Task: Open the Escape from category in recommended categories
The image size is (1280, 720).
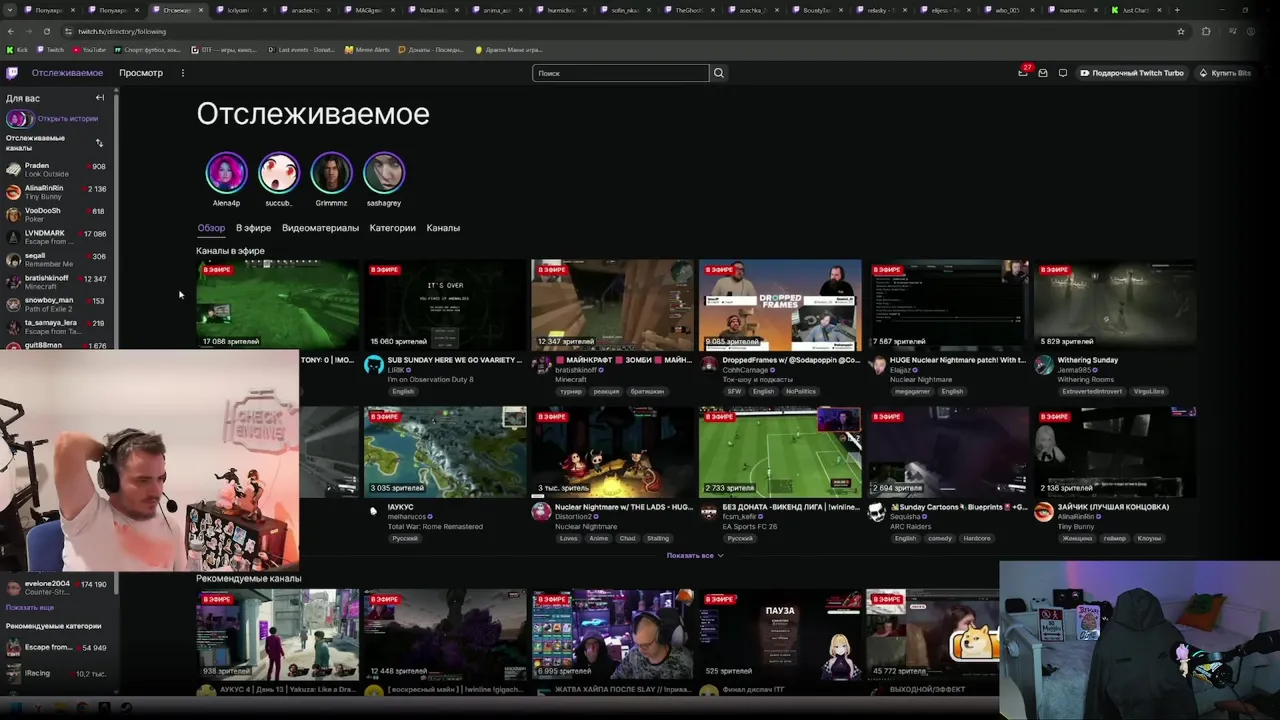Action: point(56,647)
